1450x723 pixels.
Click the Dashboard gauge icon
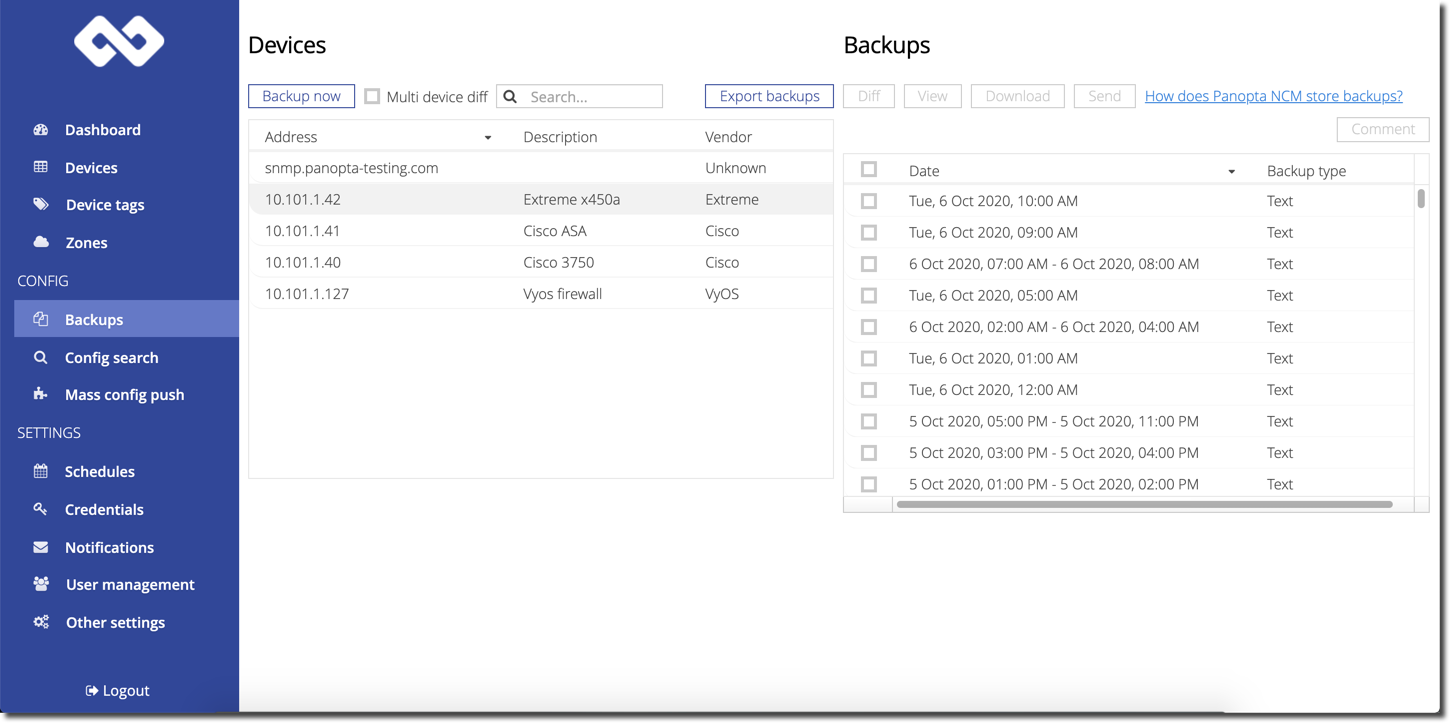tap(41, 130)
